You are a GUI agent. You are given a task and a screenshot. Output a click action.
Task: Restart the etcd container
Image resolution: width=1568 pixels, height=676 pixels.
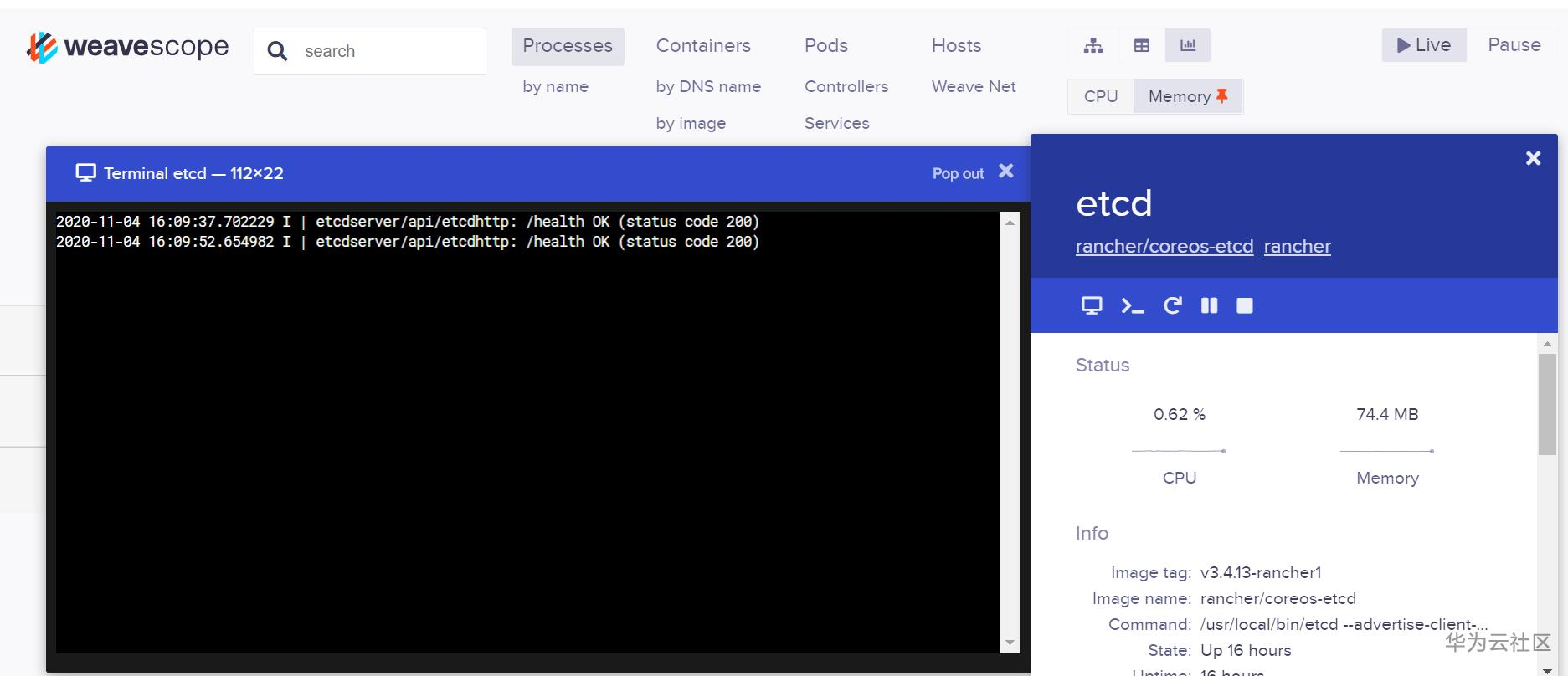pos(1172,305)
